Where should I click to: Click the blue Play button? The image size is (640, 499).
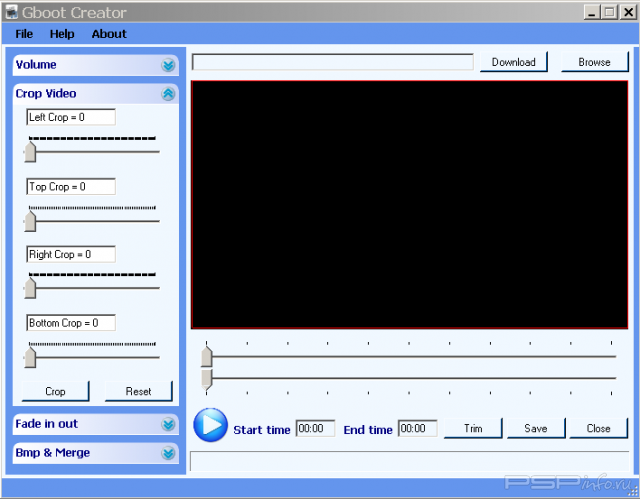(210, 425)
